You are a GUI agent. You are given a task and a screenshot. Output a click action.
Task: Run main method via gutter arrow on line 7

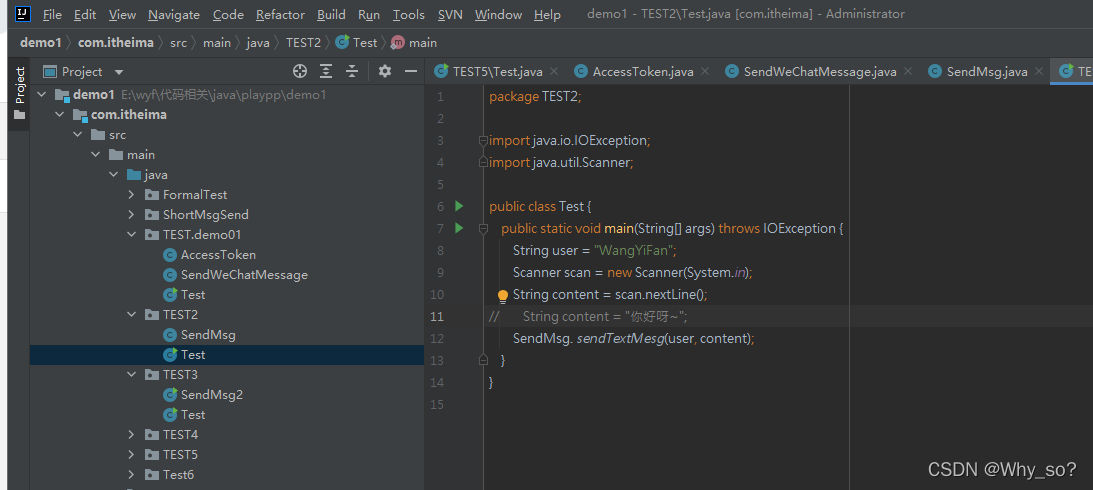coord(459,228)
